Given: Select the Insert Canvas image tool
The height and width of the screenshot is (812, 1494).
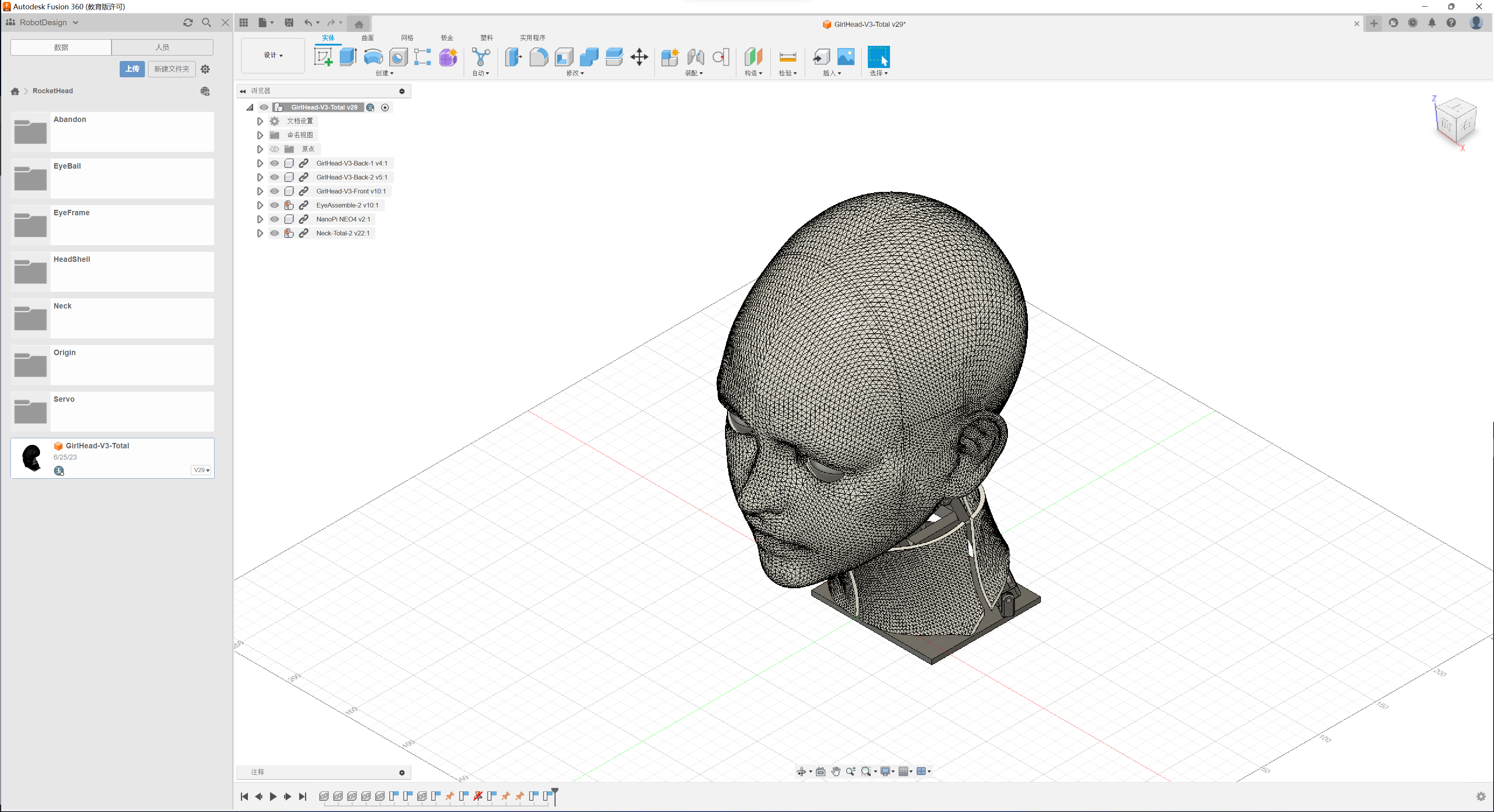Looking at the screenshot, I should [x=846, y=57].
